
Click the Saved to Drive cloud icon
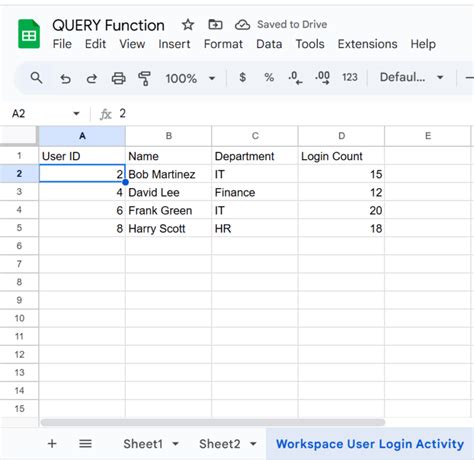(x=242, y=25)
